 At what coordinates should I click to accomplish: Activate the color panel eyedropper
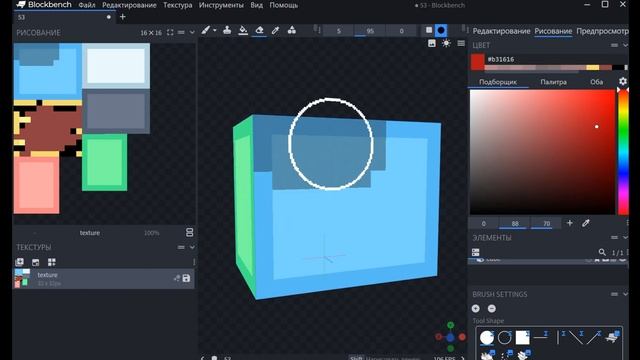click(586, 223)
